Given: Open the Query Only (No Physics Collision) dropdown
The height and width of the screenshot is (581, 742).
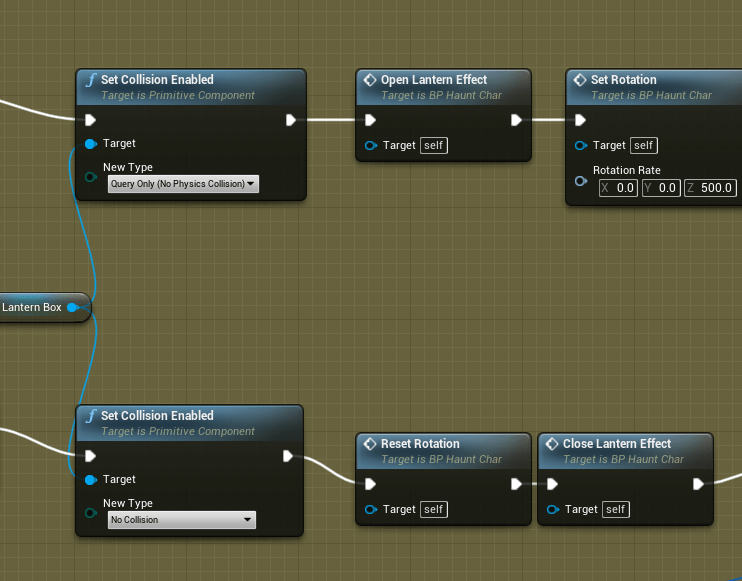Looking at the screenshot, I should [182, 184].
